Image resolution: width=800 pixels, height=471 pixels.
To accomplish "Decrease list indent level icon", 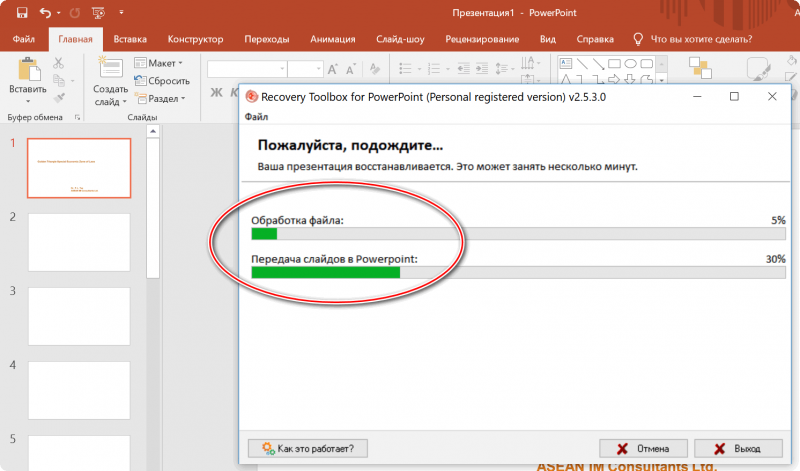I will point(463,68).
